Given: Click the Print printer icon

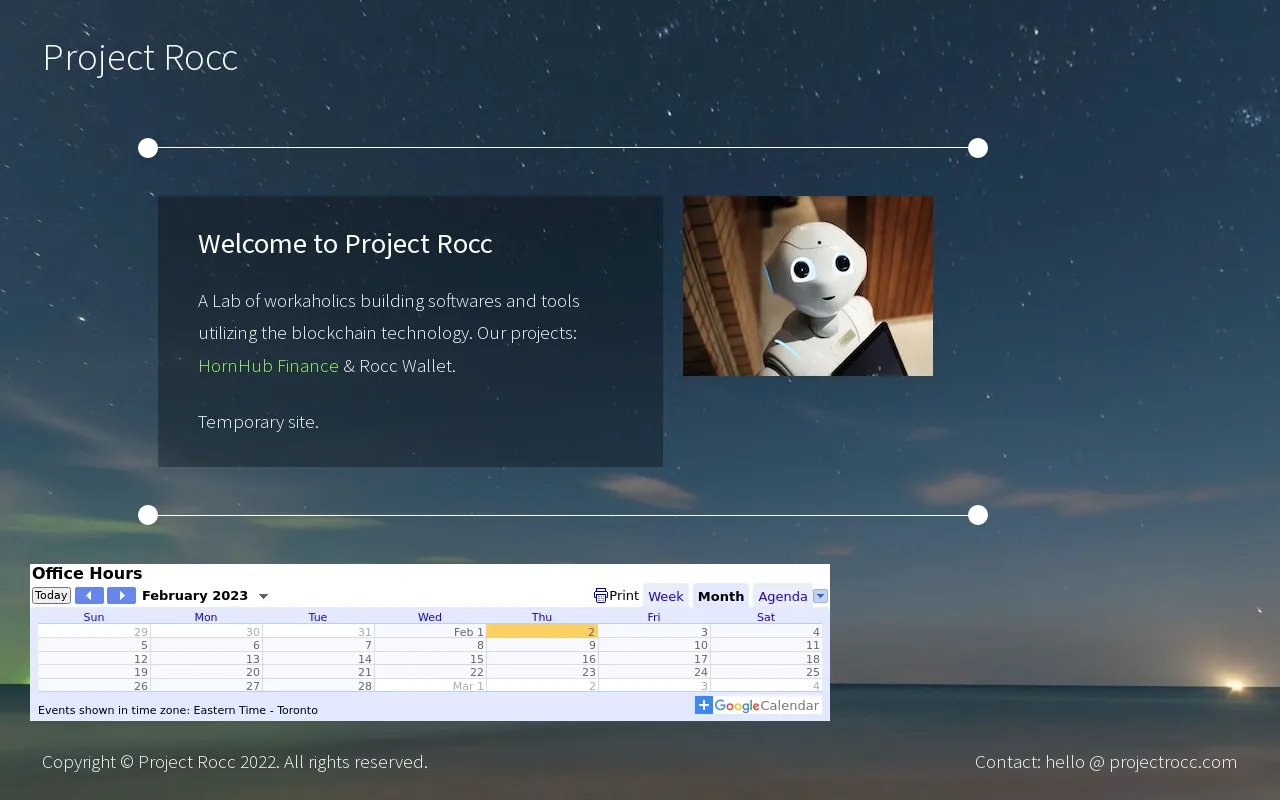Looking at the screenshot, I should (600, 596).
